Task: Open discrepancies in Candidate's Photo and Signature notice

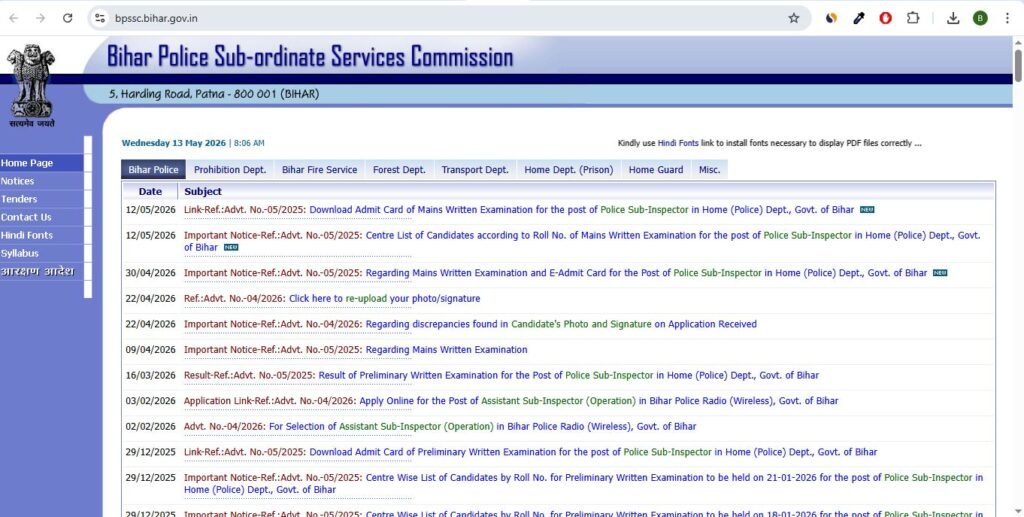Action: 561,324
